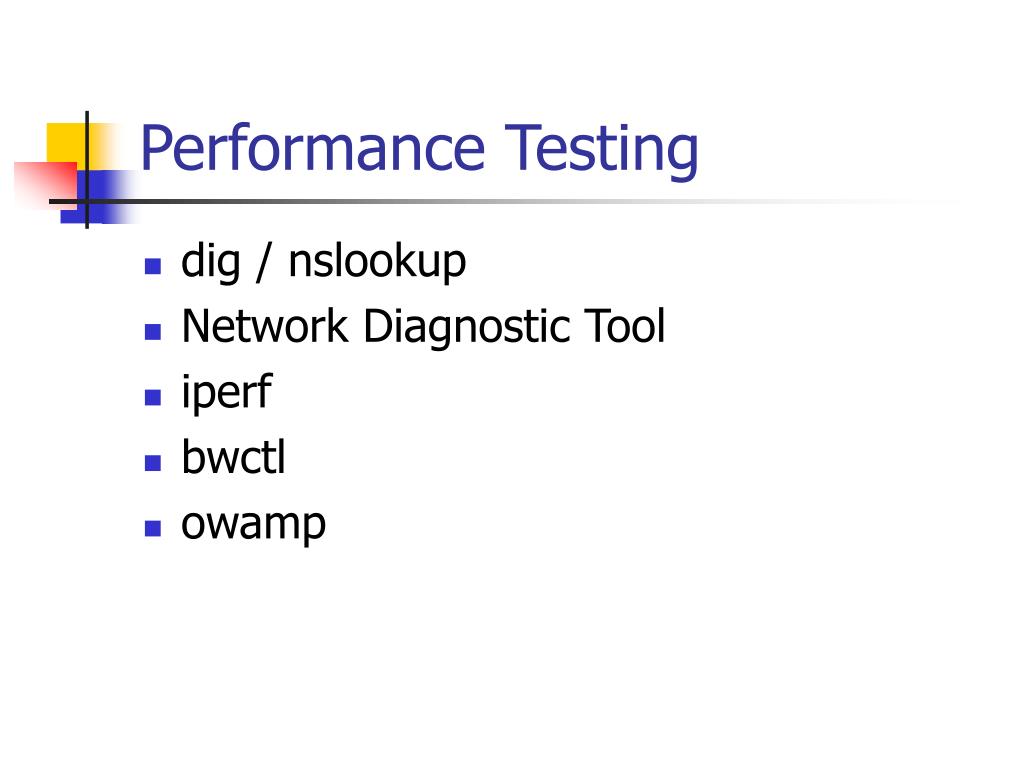The height and width of the screenshot is (768, 1024).
Task: Select the owamp list item text
Action: pos(253,525)
